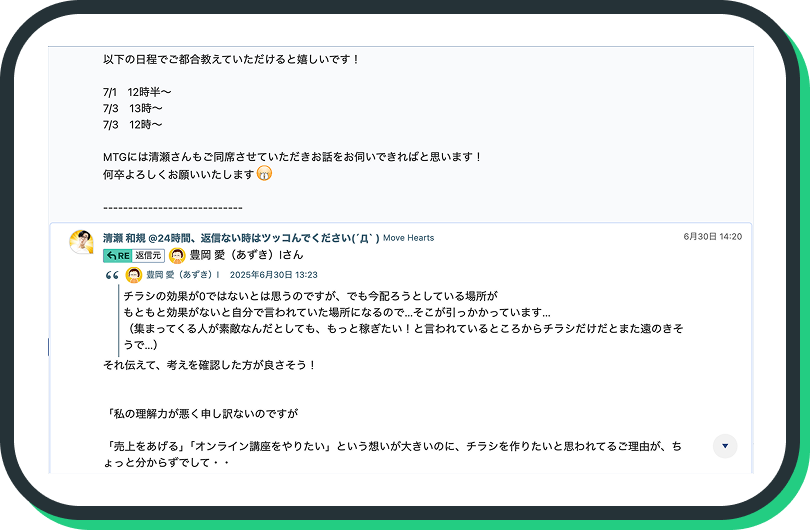Click the sentence starting MTGには清瀬さんも
Viewport: 810px width, 530px height.
[293, 157]
